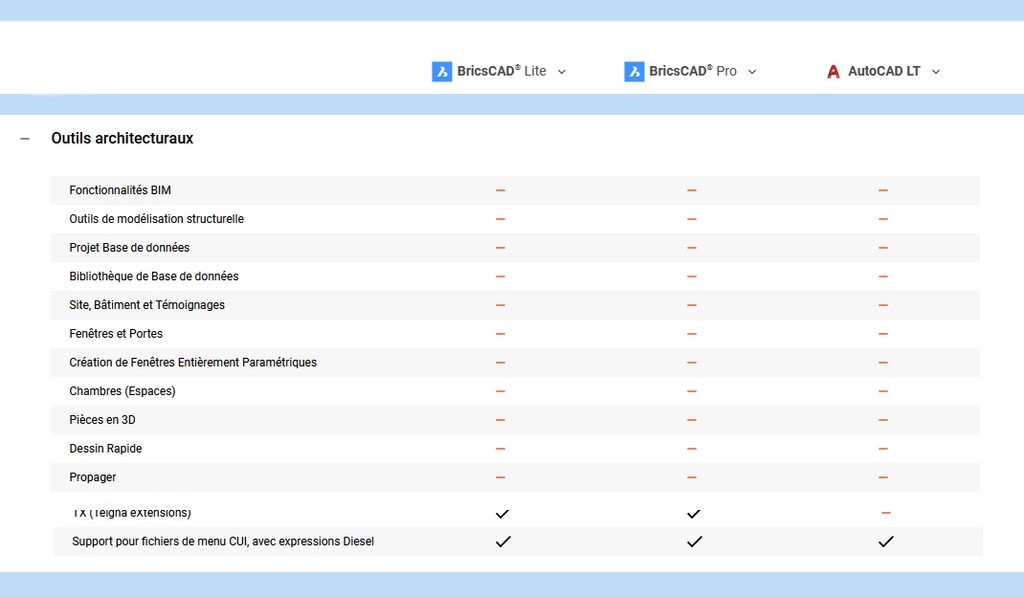1024x597 pixels.
Task: Select Dessin Rapide row label
Action: [105, 449]
